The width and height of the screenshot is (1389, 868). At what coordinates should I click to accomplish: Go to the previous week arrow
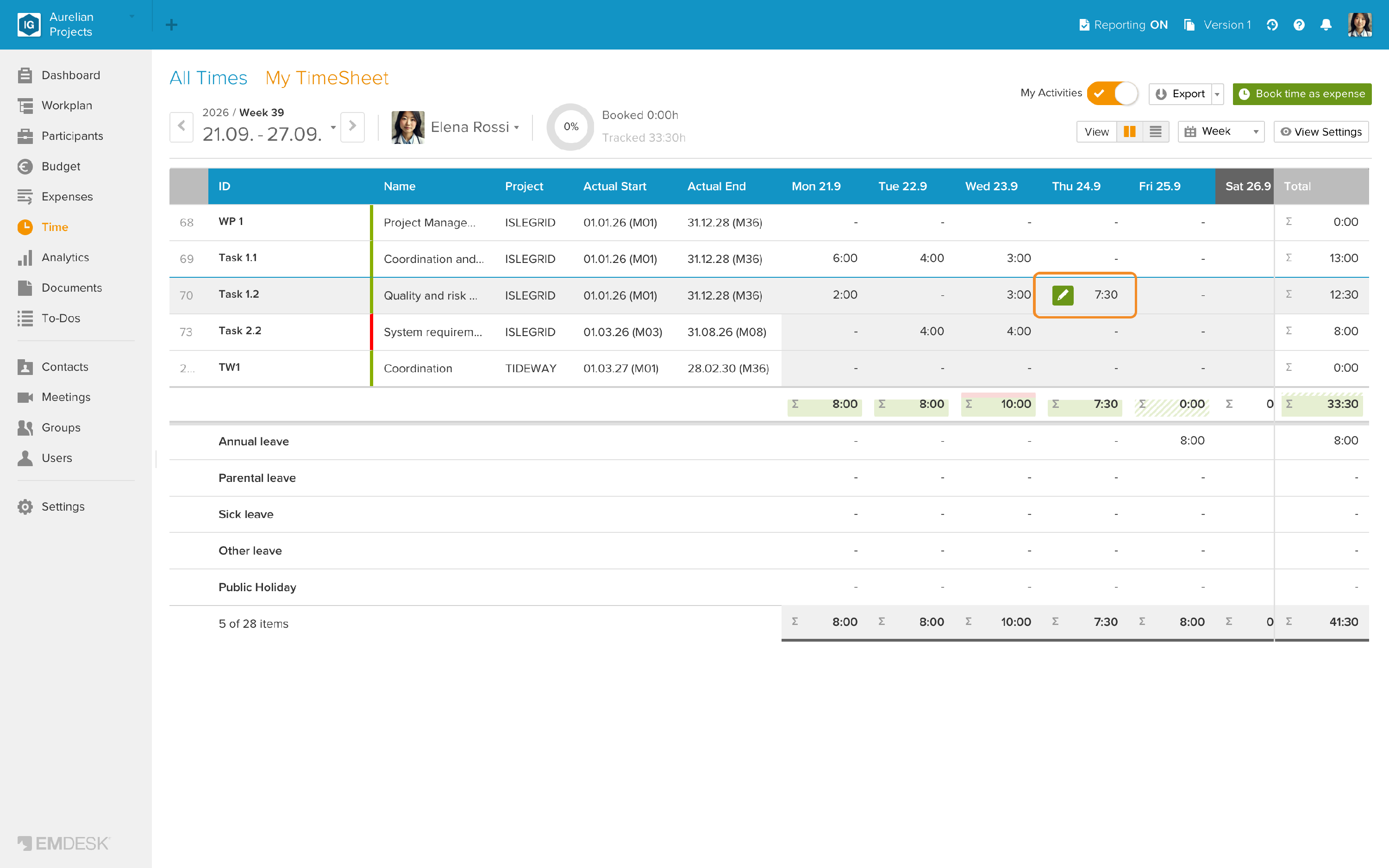pyautogui.click(x=181, y=127)
